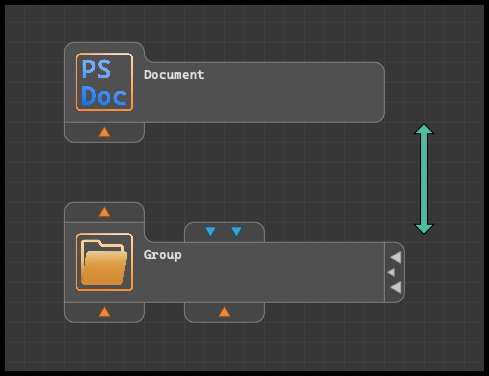The width and height of the screenshot is (489, 376).
Task: Click the lower arrowhead of the teal arrow
Action: (x=424, y=229)
